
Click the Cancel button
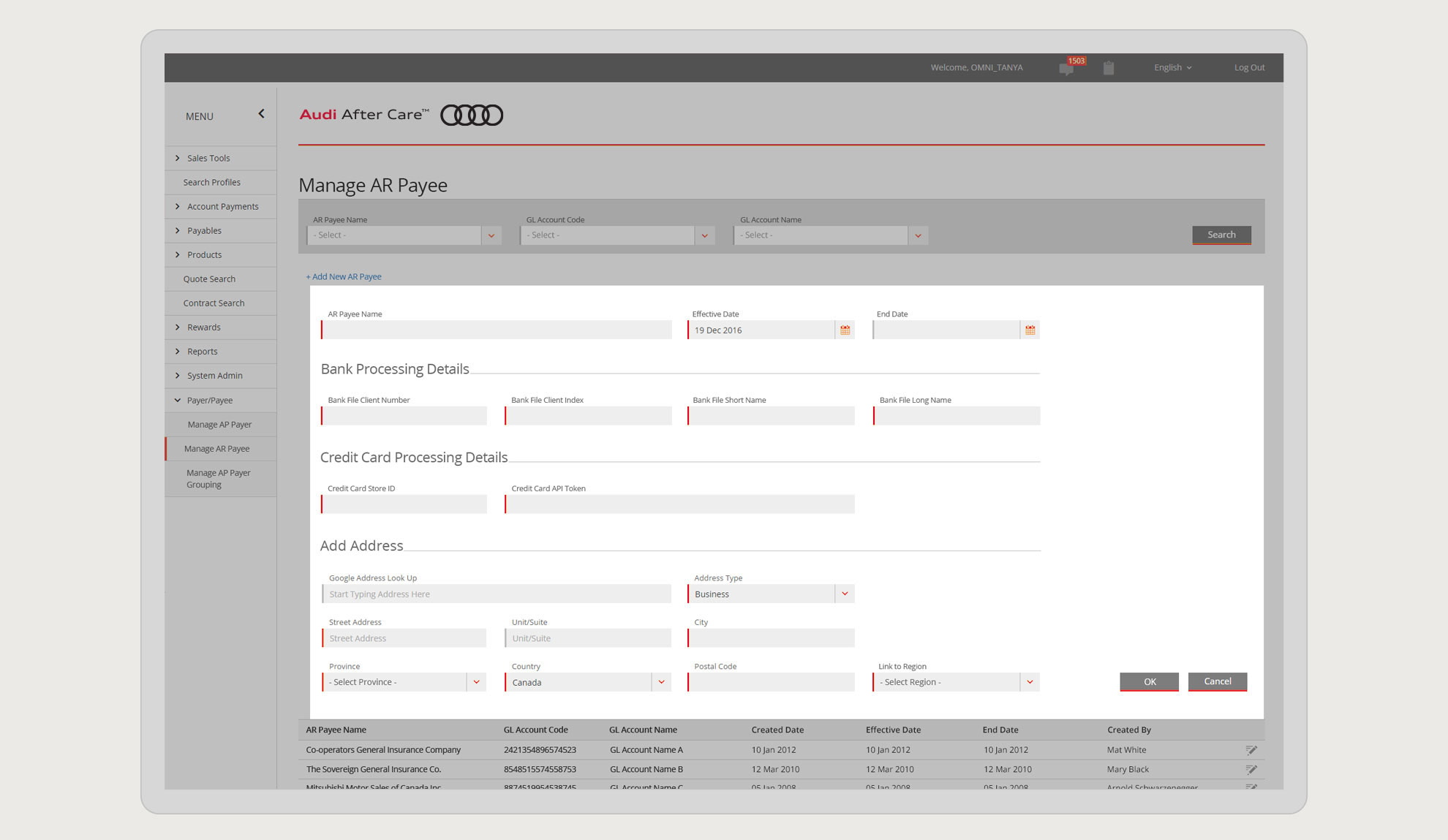point(1218,682)
